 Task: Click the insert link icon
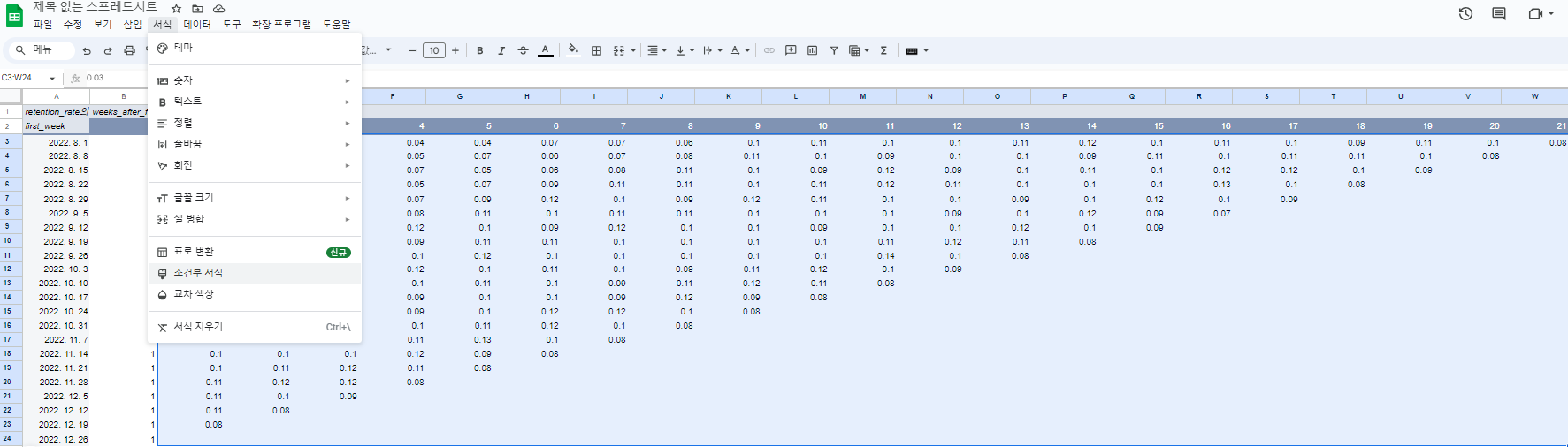pos(769,50)
